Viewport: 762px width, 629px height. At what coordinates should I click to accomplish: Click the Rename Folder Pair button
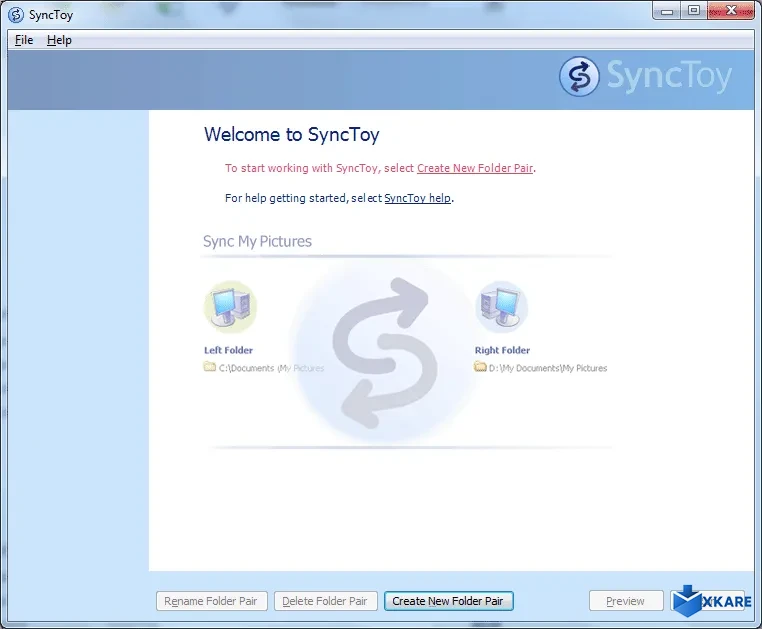point(211,601)
